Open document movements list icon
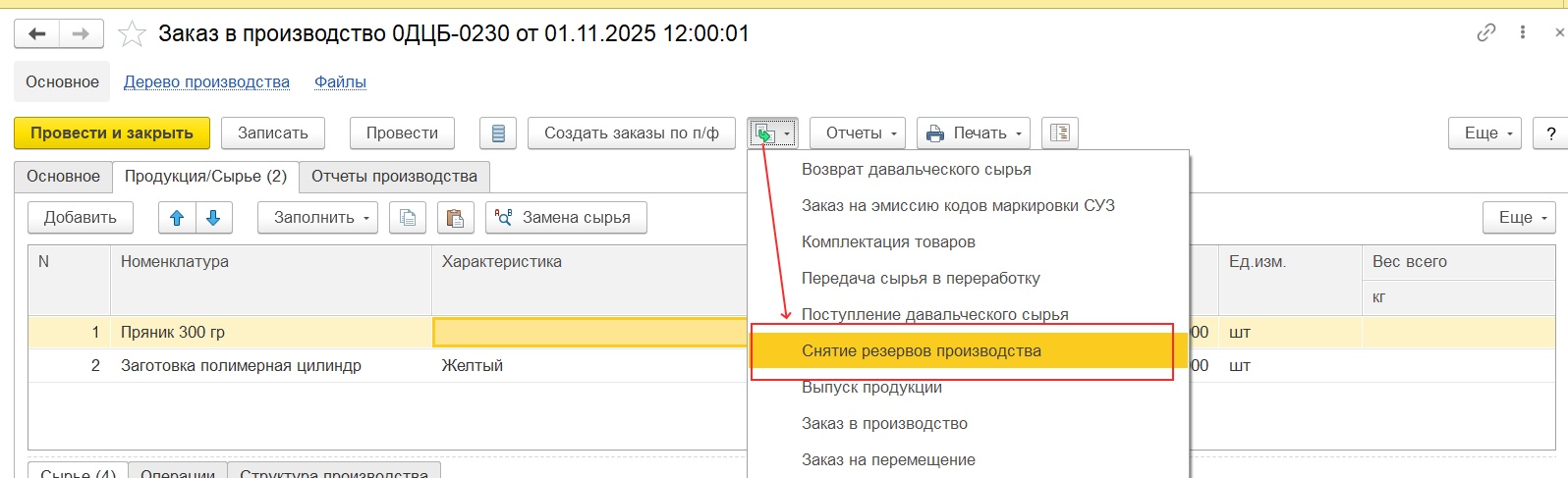The width and height of the screenshot is (1568, 478). [x=498, y=133]
